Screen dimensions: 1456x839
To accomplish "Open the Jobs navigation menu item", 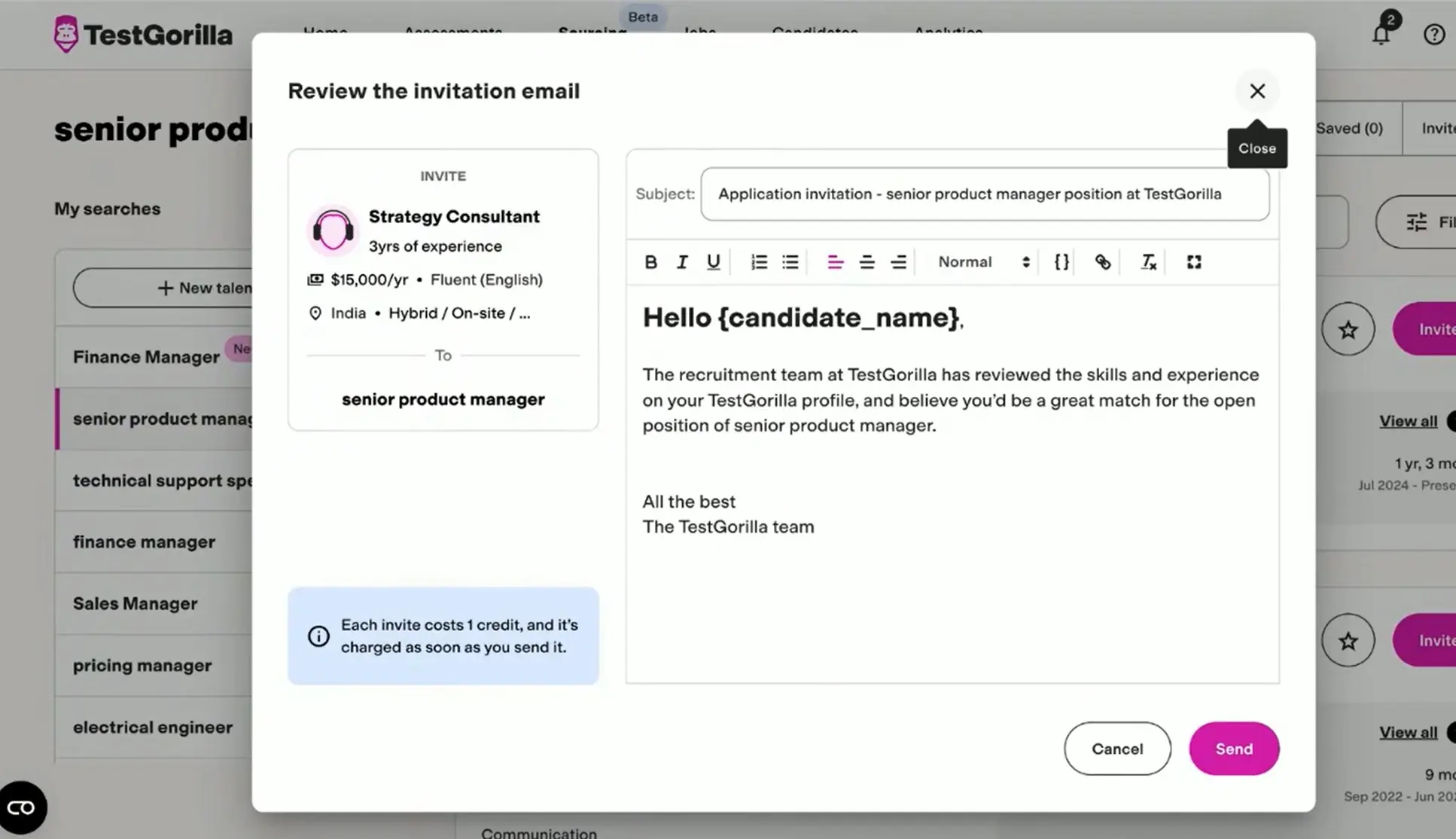I will pos(698,33).
